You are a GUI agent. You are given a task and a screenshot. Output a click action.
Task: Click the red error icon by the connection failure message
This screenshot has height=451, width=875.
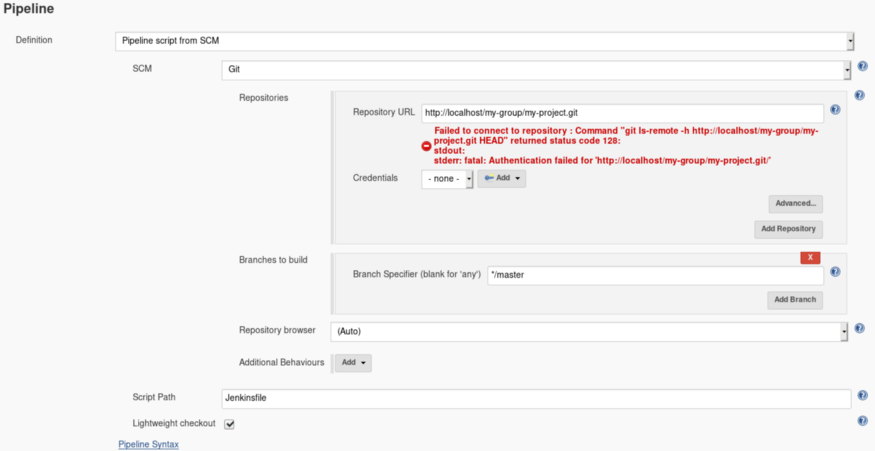pos(426,146)
